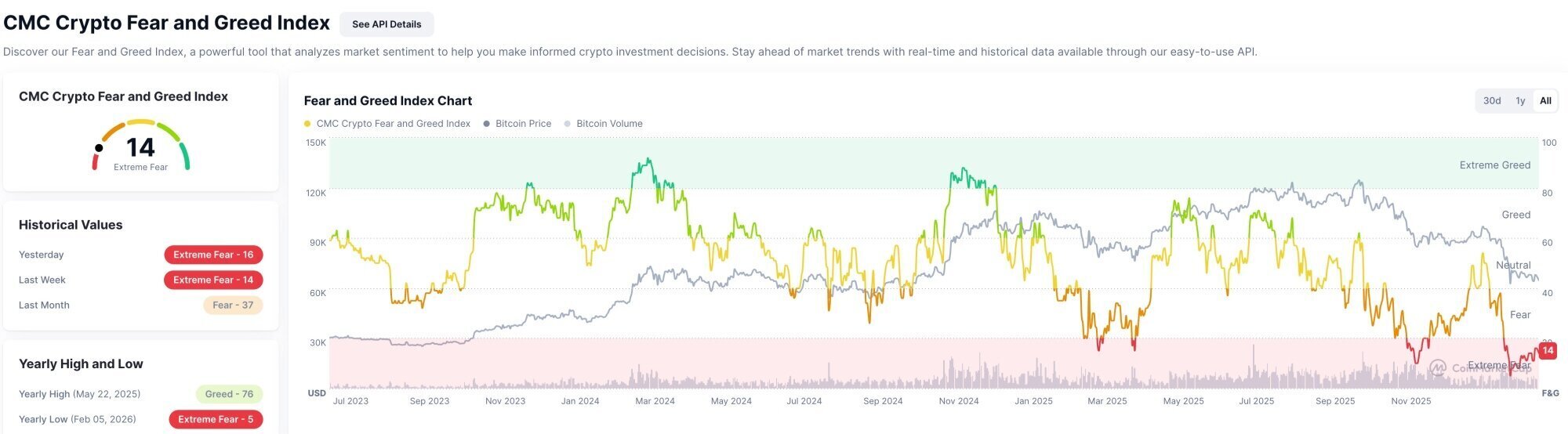Click the Fear and Greed Index Chart heading
This screenshot has width=1568, height=434.
tap(387, 101)
